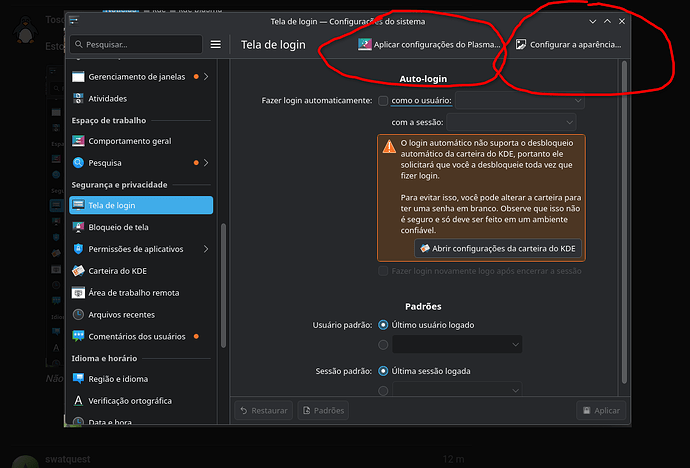Viewport: 690px width, 468px height.
Task: Select Região e idioma in sidebar
Action: coord(118,379)
